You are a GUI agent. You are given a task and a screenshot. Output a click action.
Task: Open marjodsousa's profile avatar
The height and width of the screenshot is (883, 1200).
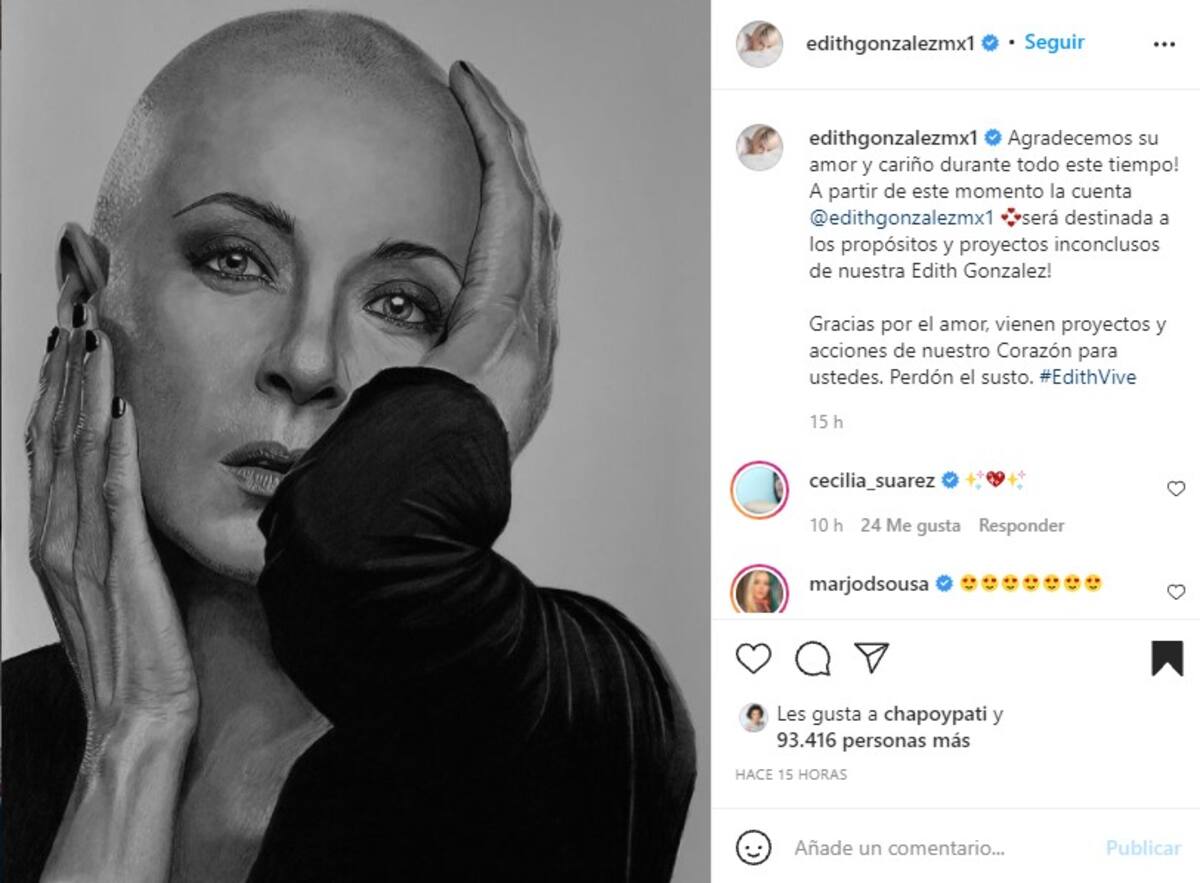click(761, 590)
